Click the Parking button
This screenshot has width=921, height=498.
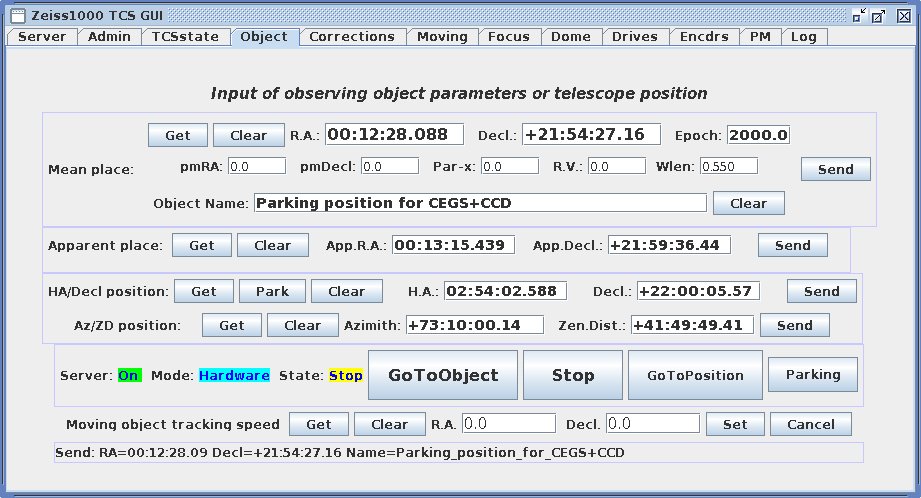click(813, 375)
